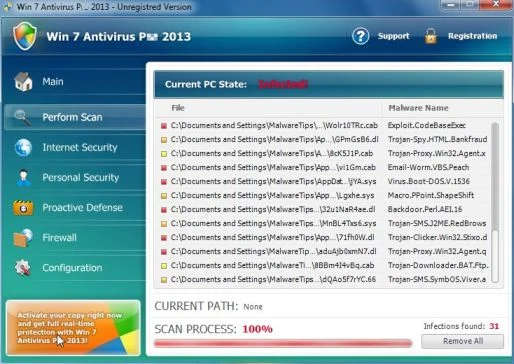Open Proactive Defense section
This screenshot has height=364, width=514.
pos(75,207)
